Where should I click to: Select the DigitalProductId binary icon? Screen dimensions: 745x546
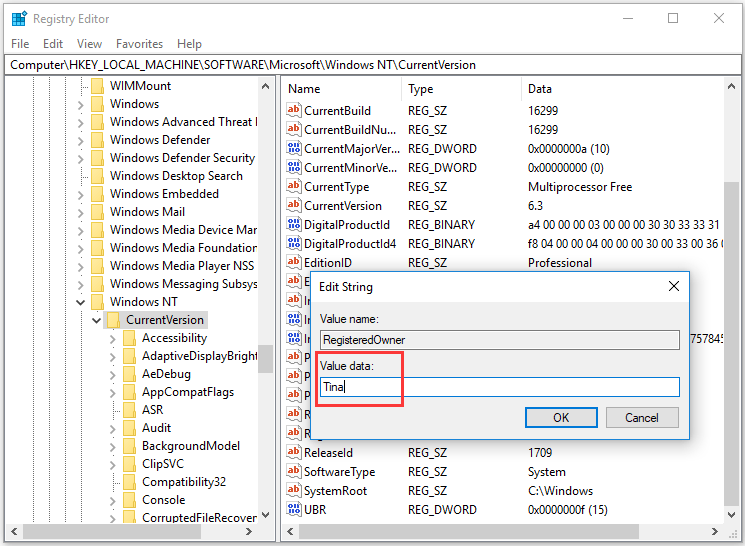click(294, 224)
